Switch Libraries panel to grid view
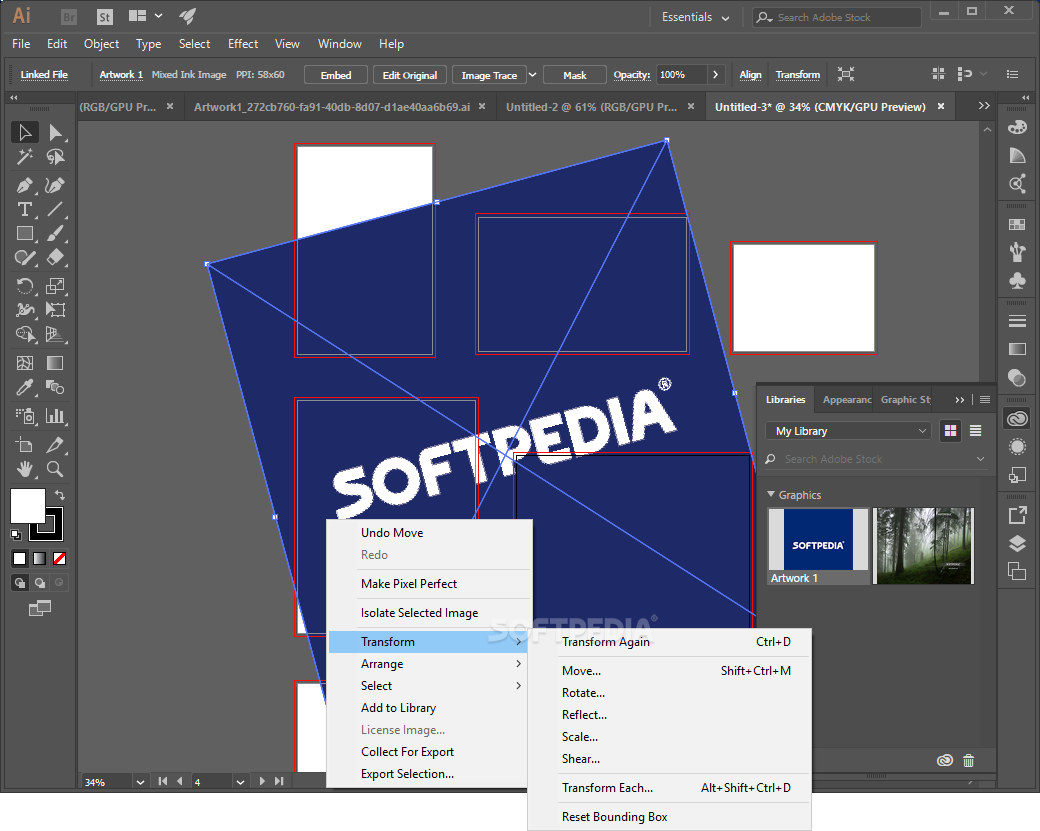This screenshot has height=831, width=1040. [x=950, y=431]
